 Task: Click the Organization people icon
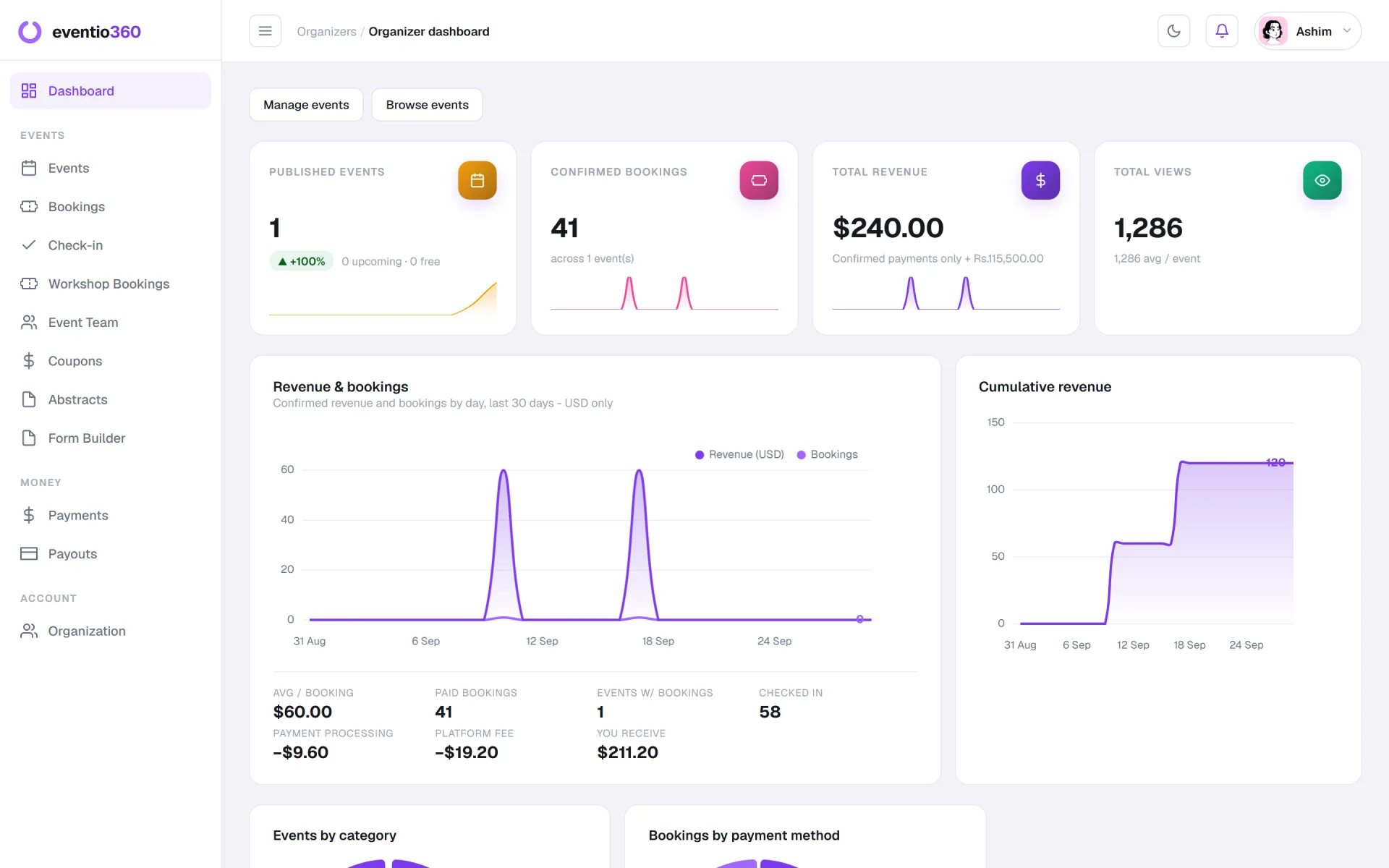(29, 631)
